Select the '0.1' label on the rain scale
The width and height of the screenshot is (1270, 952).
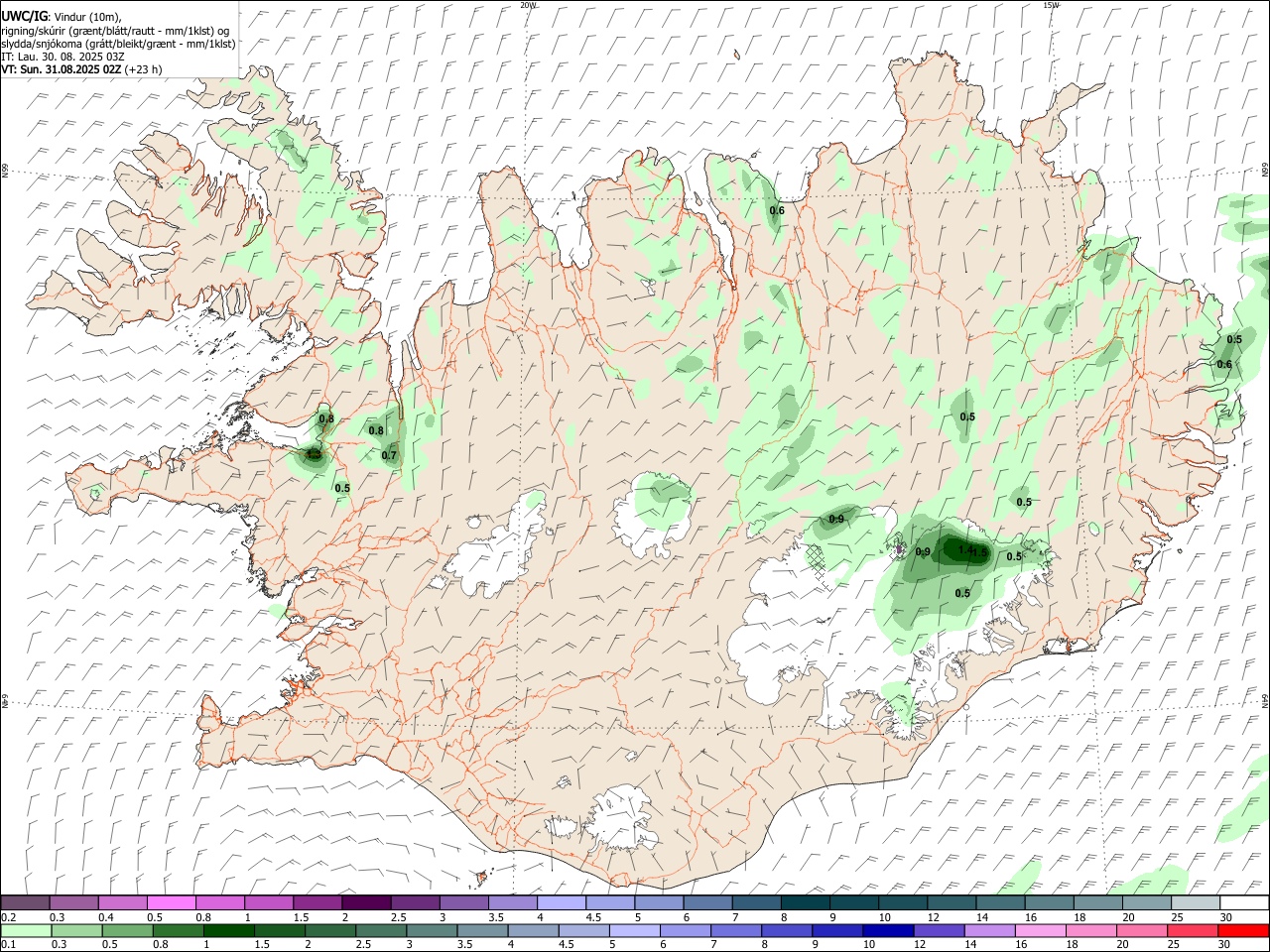9,945
